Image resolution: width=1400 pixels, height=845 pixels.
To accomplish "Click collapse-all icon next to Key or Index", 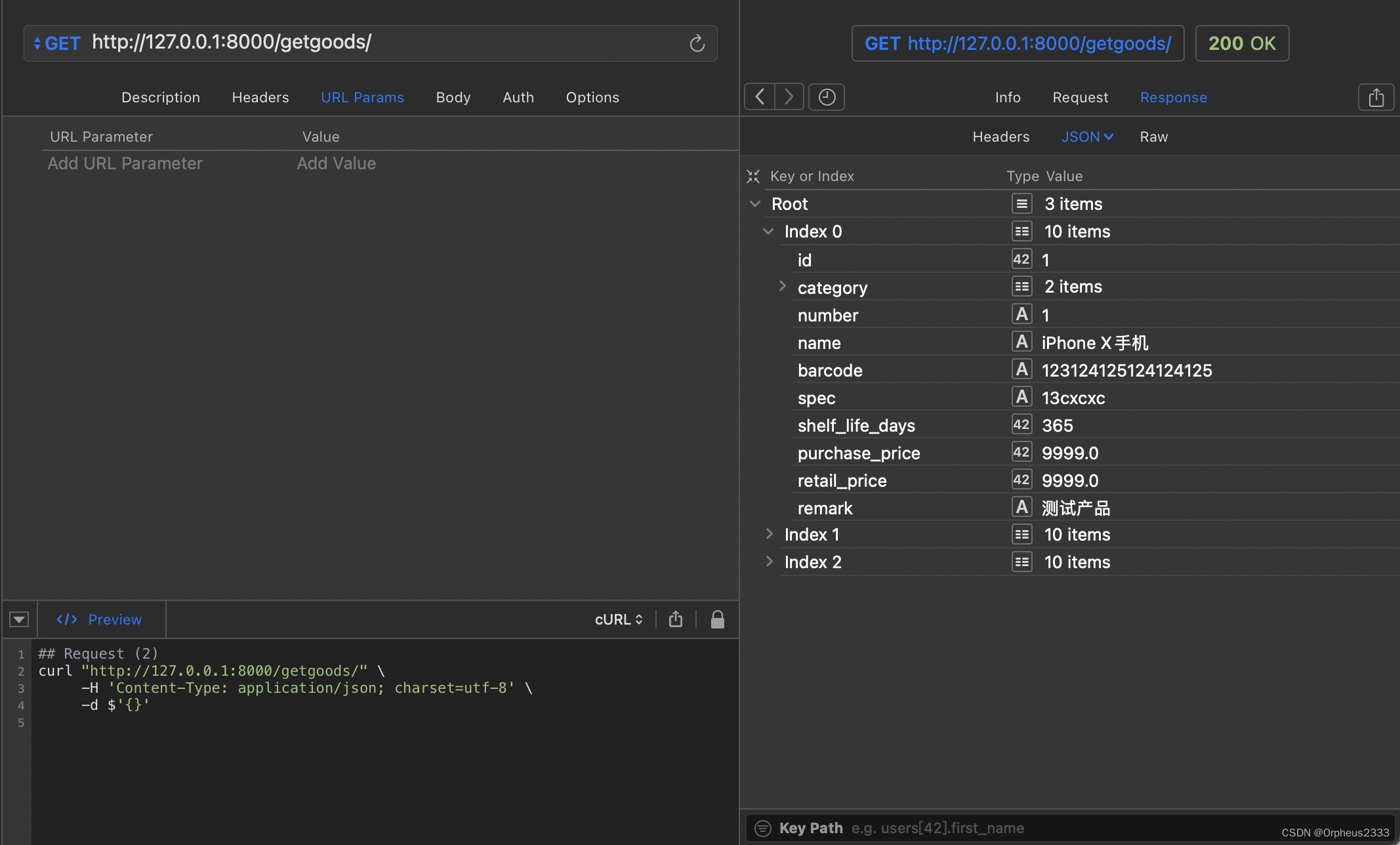I will pos(753,176).
